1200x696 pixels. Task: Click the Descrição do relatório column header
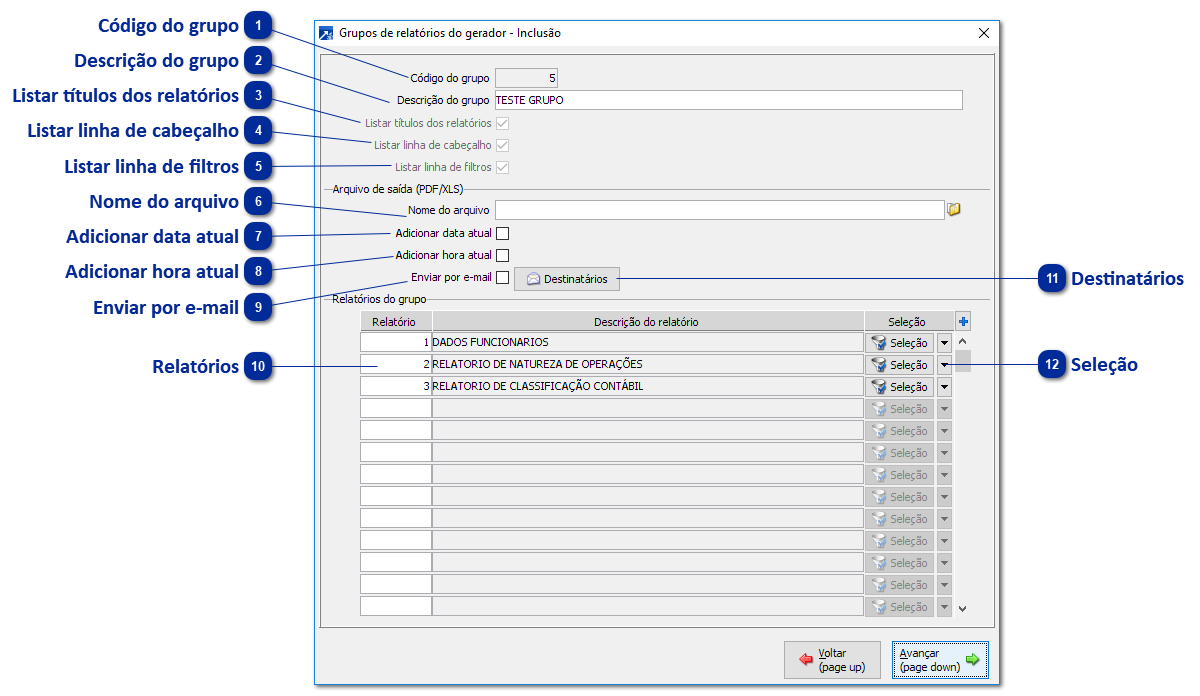tap(647, 322)
